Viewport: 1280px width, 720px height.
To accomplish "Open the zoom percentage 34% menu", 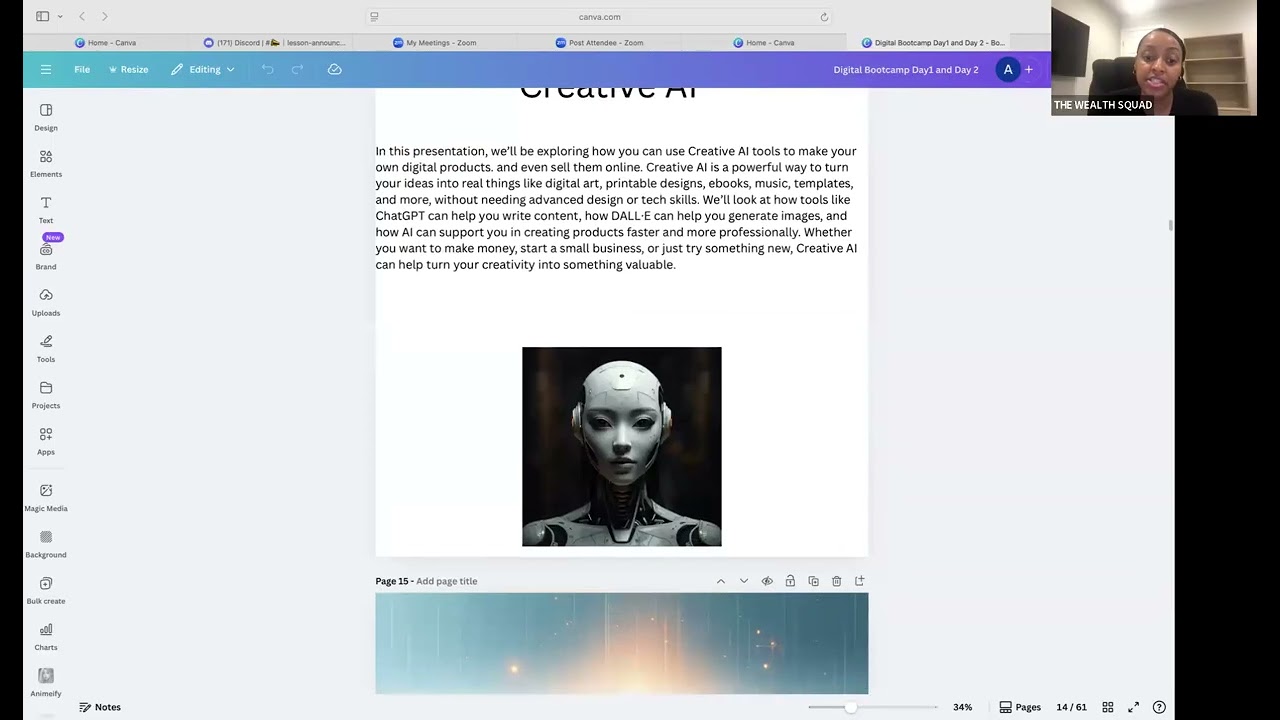I will (x=962, y=707).
